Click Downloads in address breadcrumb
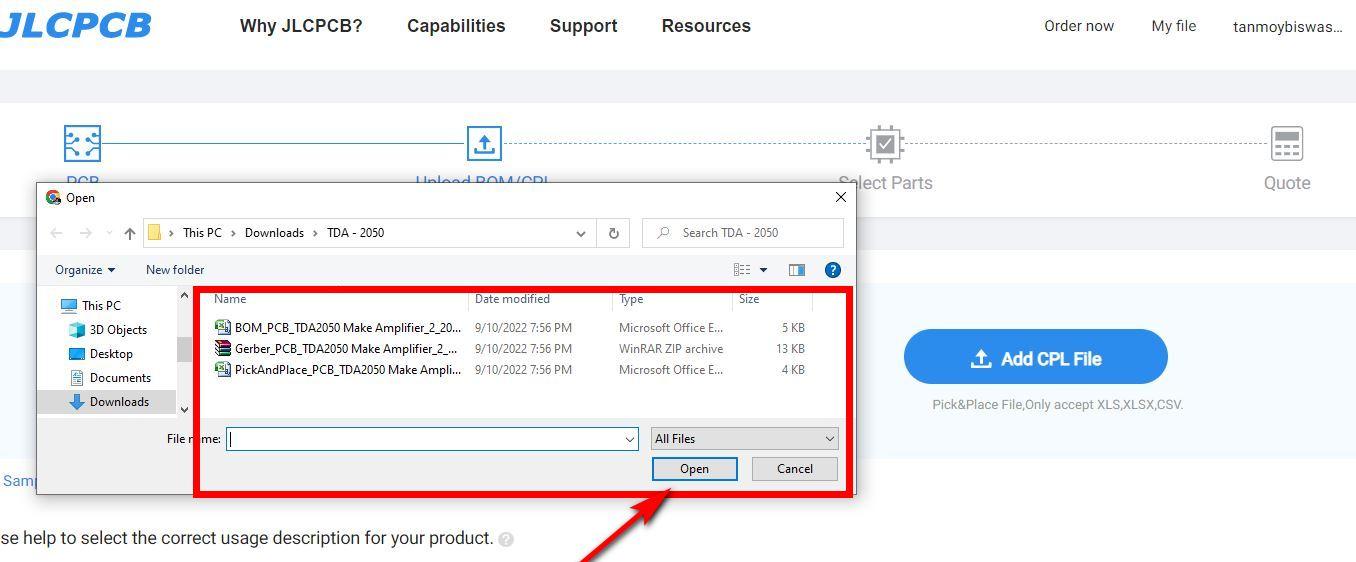Image resolution: width=1356 pixels, height=562 pixels. pos(274,233)
